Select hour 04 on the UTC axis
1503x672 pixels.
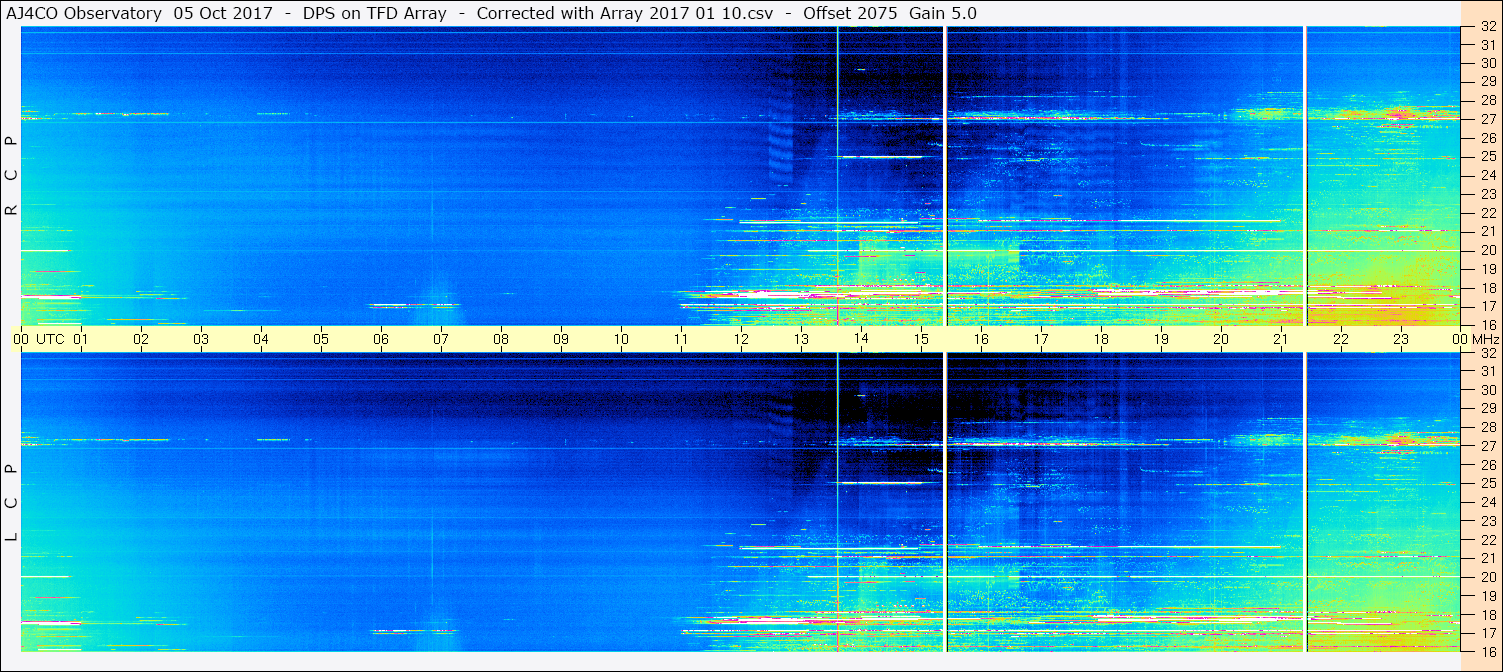coord(261,339)
